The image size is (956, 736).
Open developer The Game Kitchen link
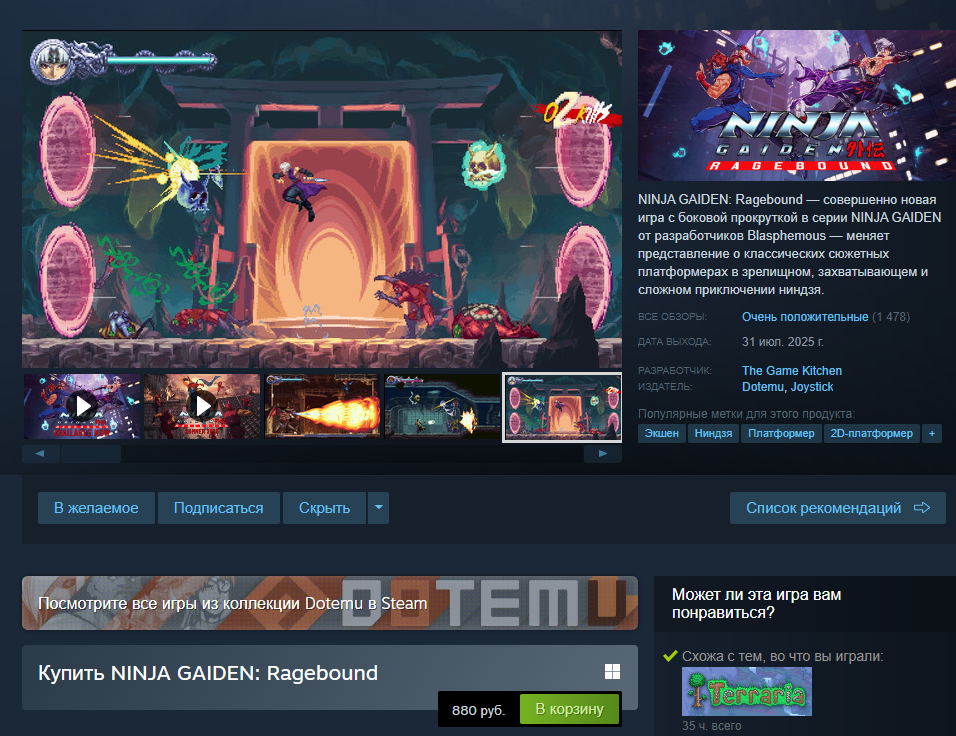point(791,371)
